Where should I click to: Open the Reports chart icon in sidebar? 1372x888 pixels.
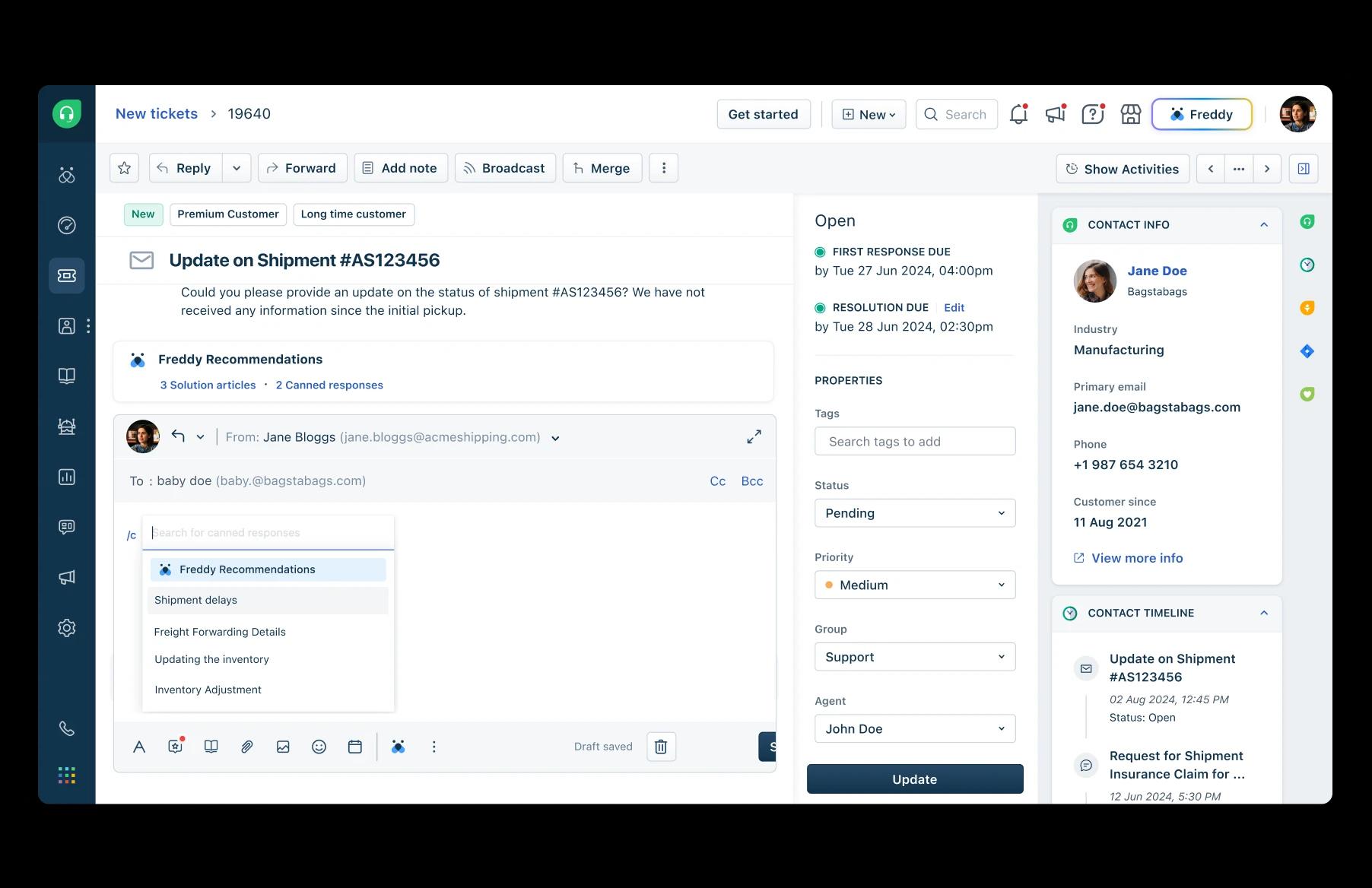pyautogui.click(x=67, y=477)
